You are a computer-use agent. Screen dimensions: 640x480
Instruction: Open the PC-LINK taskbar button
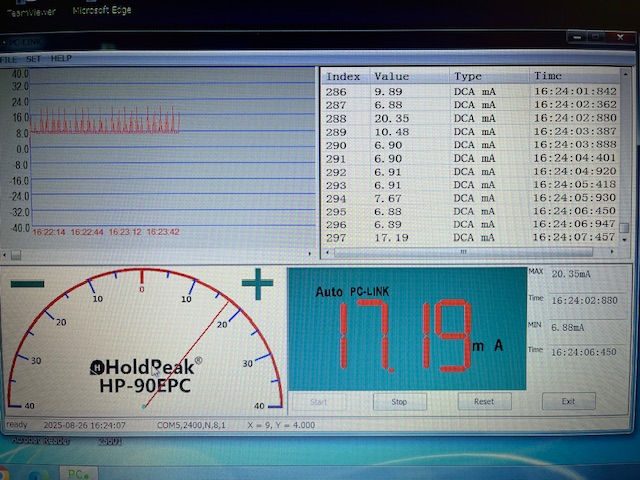pyautogui.click(x=78, y=473)
